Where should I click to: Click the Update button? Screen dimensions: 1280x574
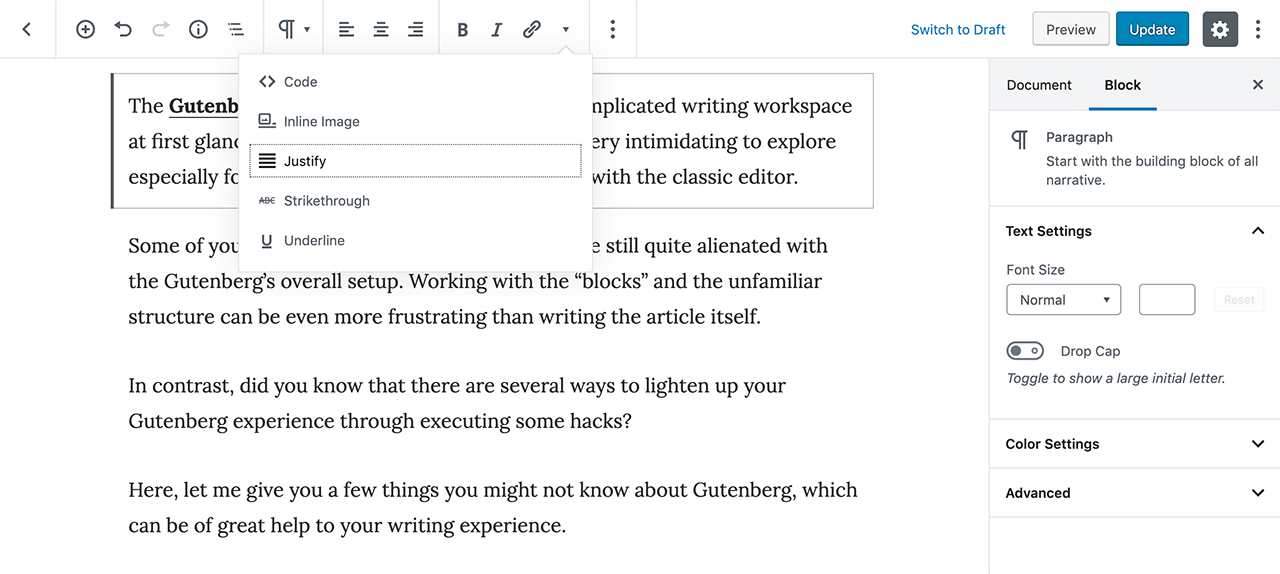(1152, 30)
